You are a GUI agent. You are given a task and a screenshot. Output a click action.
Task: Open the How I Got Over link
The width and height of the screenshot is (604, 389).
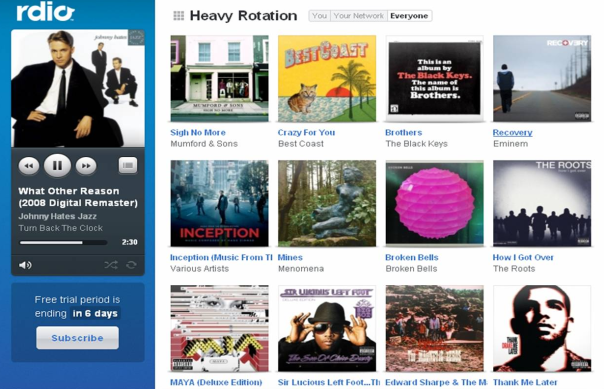[x=523, y=257]
